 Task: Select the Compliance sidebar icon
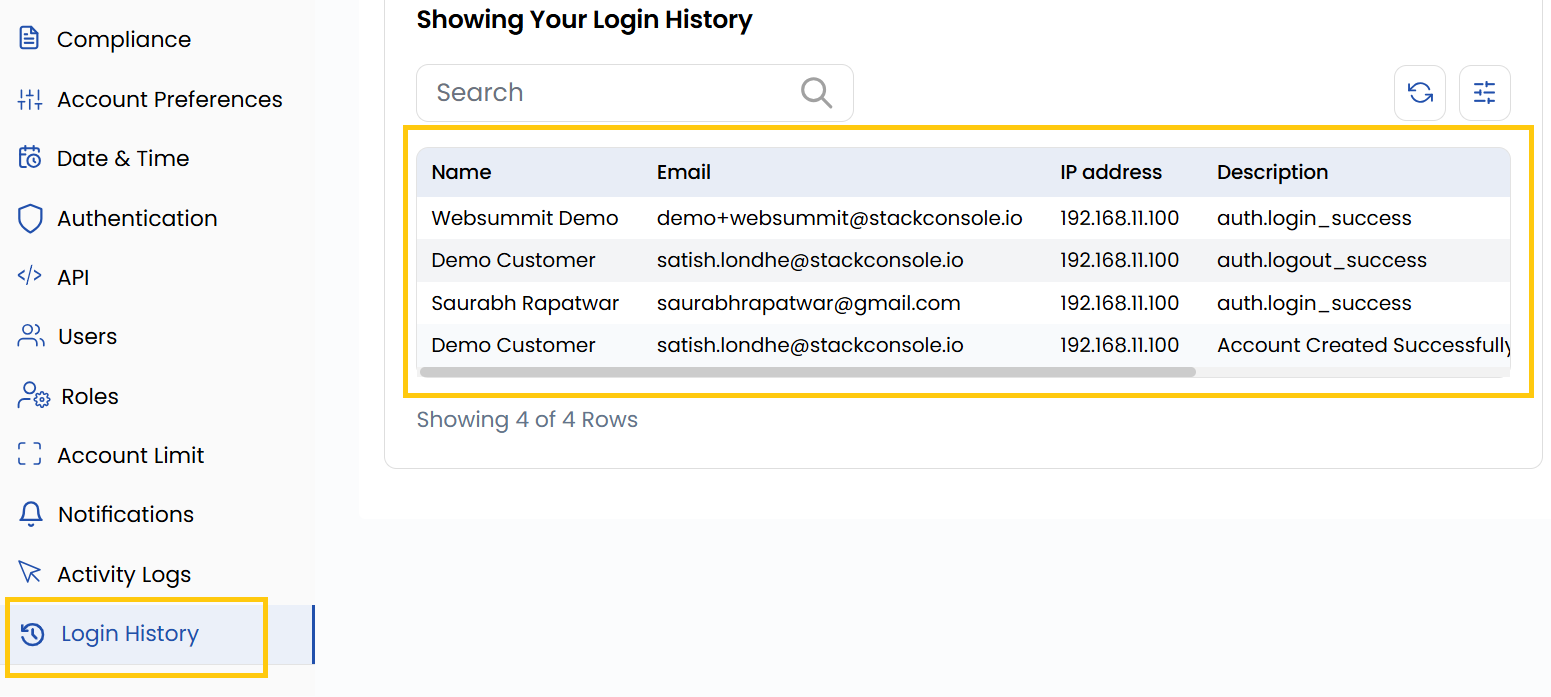tap(28, 38)
